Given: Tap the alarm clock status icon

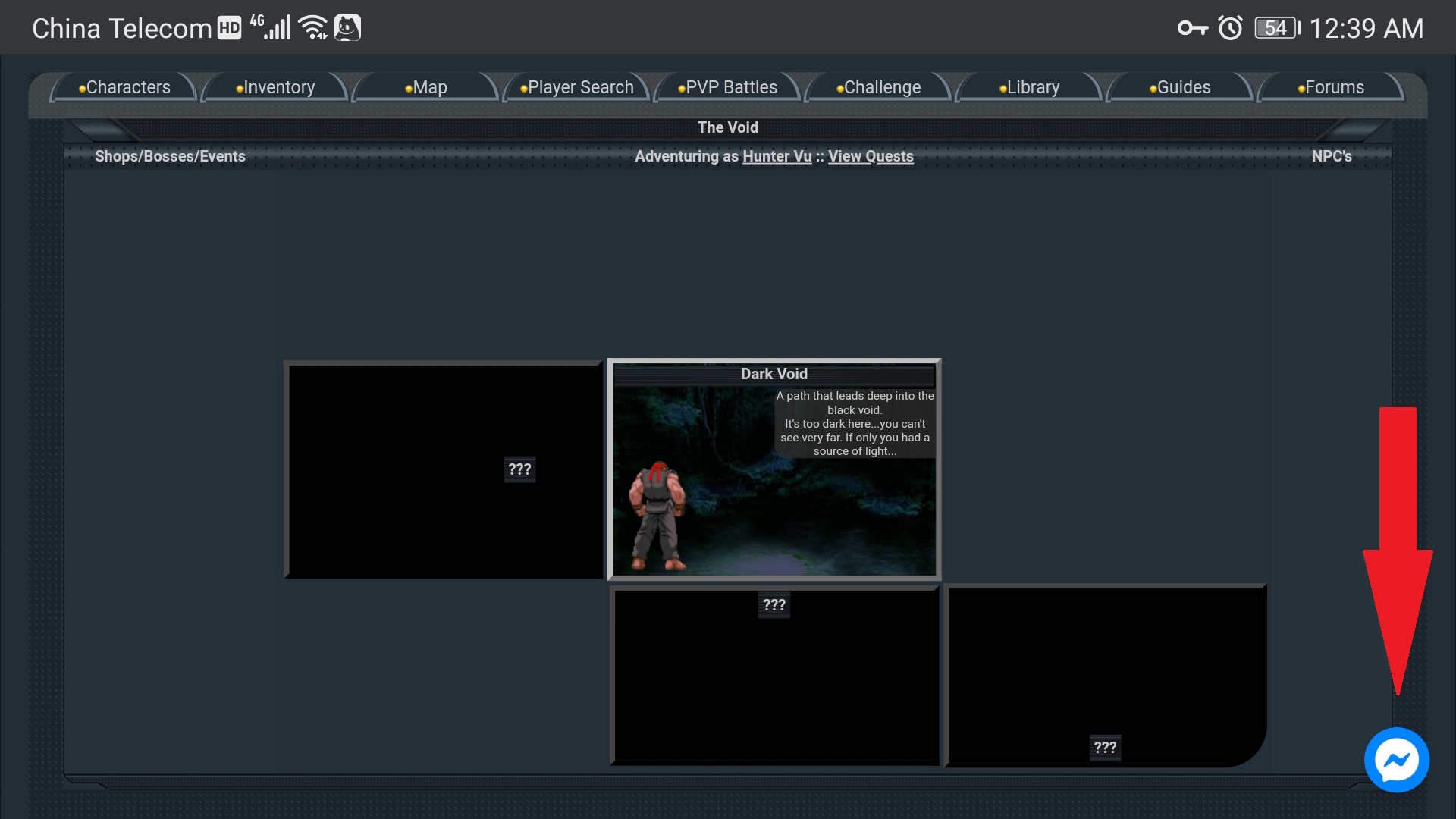Looking at the screenshot, I should tap(1230, 28).
